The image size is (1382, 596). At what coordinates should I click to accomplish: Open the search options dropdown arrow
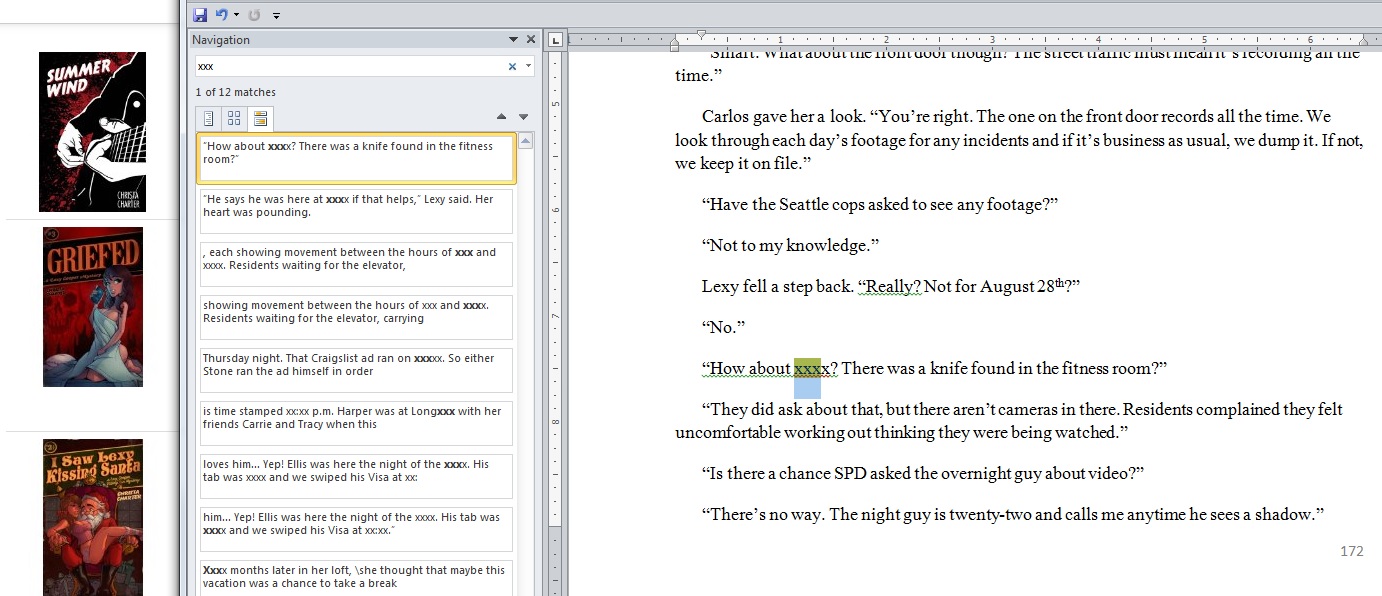(x=528, y=66)
